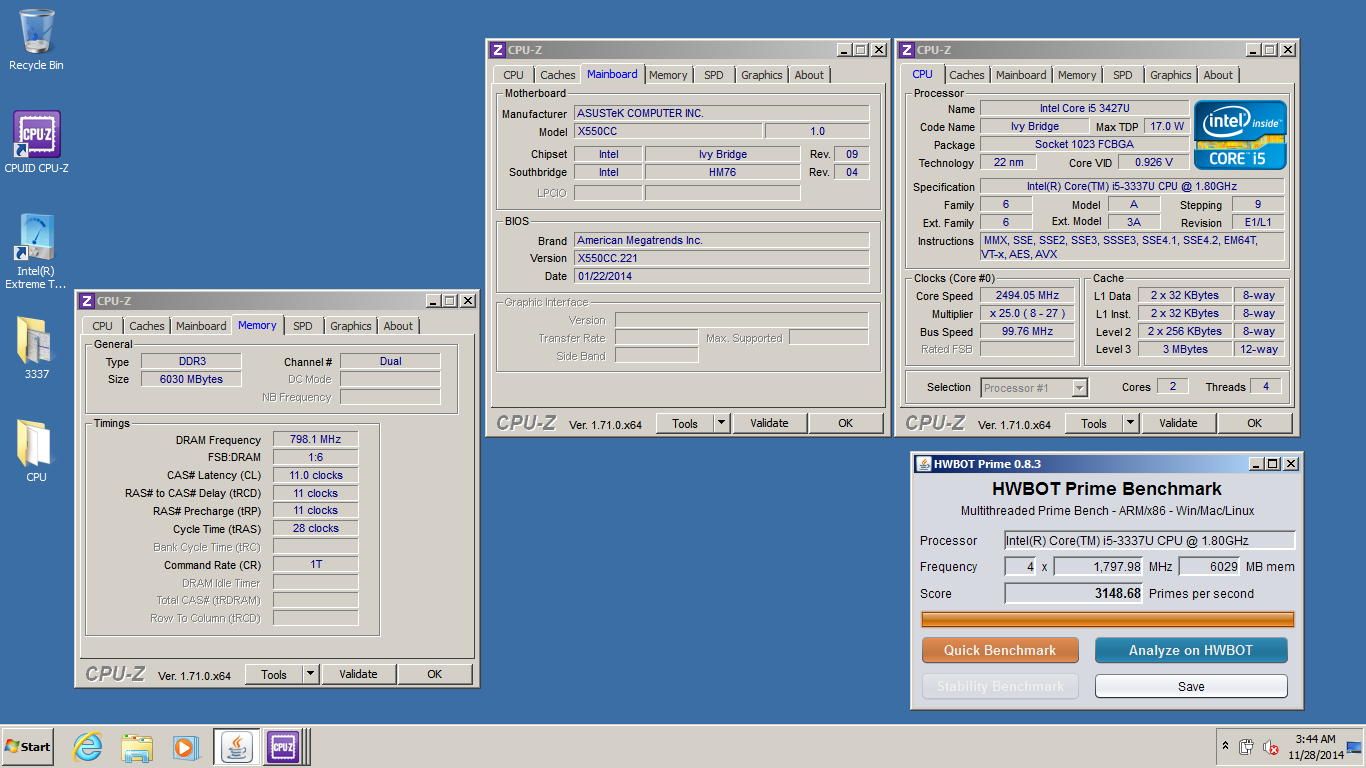Switch to Caches tab in Memory window
Screen dimensions: 1366x768
[147, 326]
